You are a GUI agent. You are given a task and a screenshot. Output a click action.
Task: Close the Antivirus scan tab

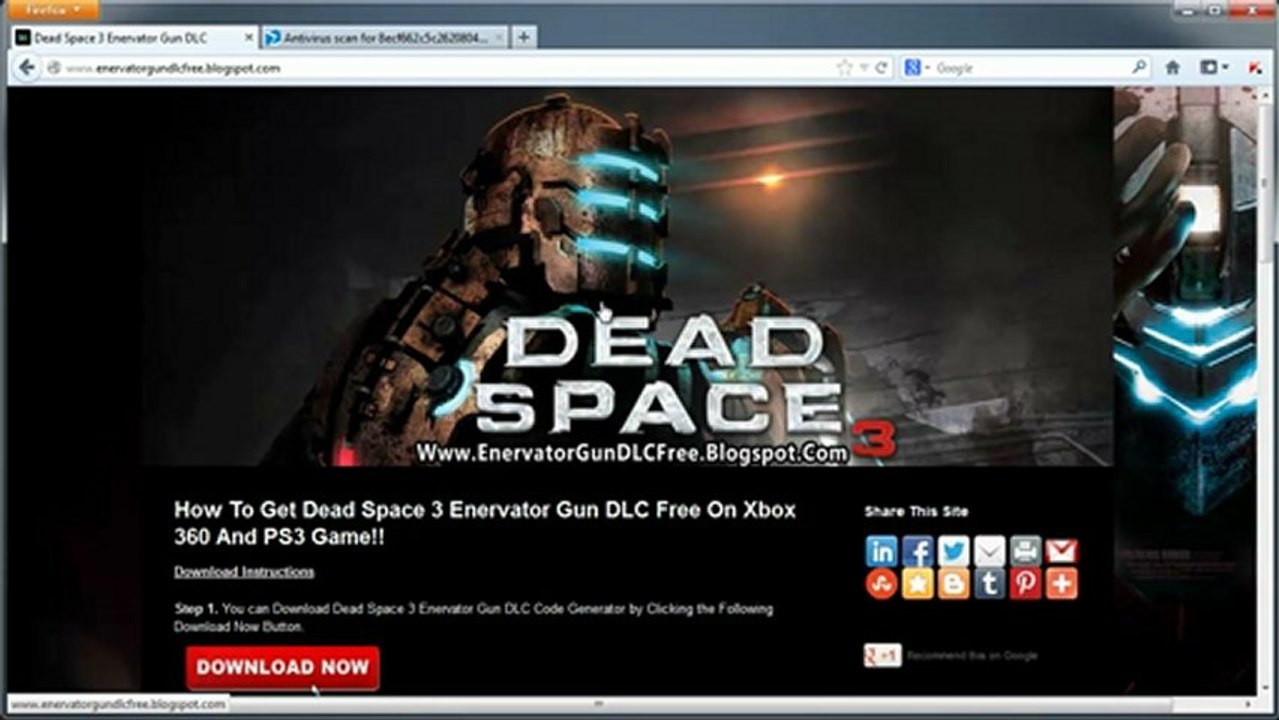498,38
